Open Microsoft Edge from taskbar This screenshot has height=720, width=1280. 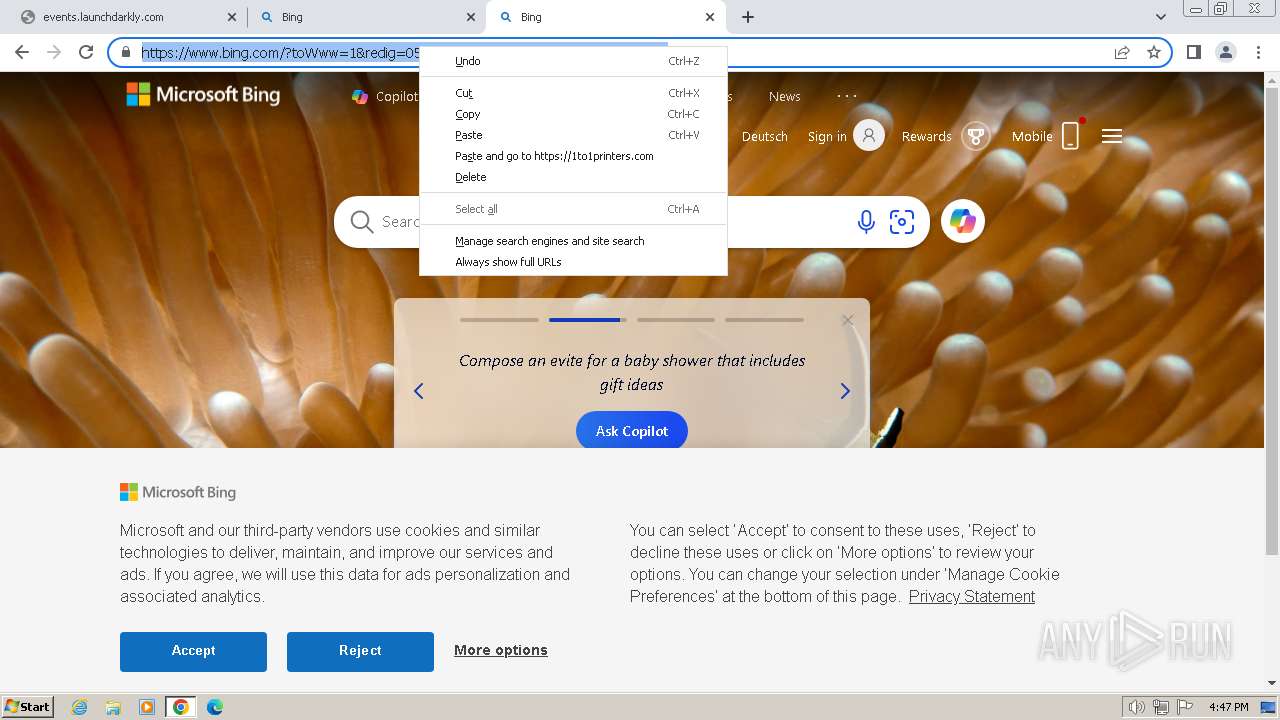point(214,707)
